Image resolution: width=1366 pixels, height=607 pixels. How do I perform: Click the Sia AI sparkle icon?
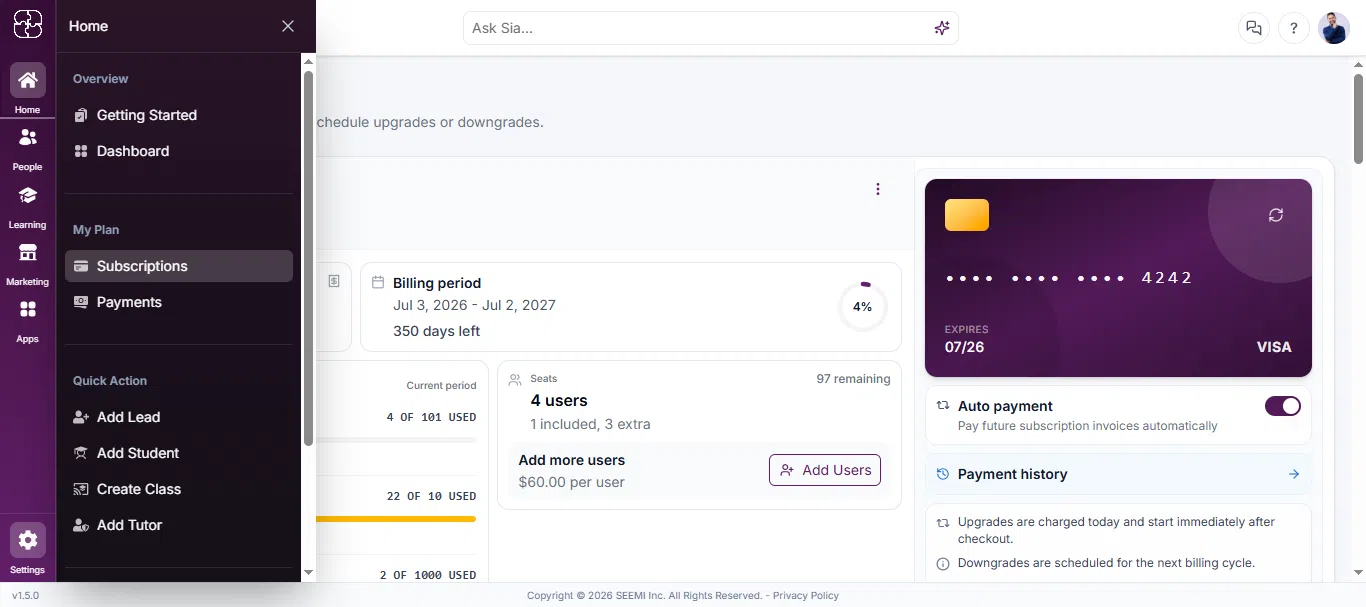pos(941,28)
